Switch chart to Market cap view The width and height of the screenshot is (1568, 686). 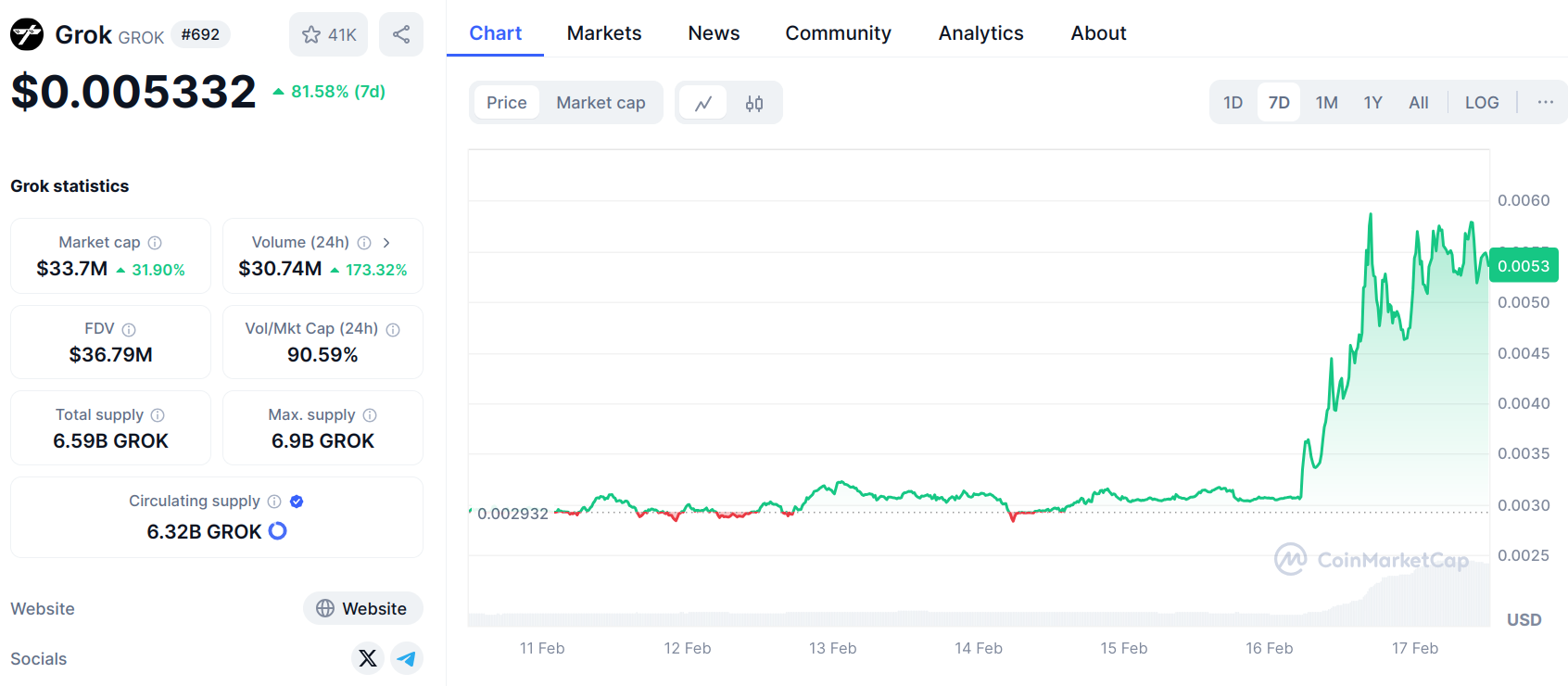[x=601, y=103]
